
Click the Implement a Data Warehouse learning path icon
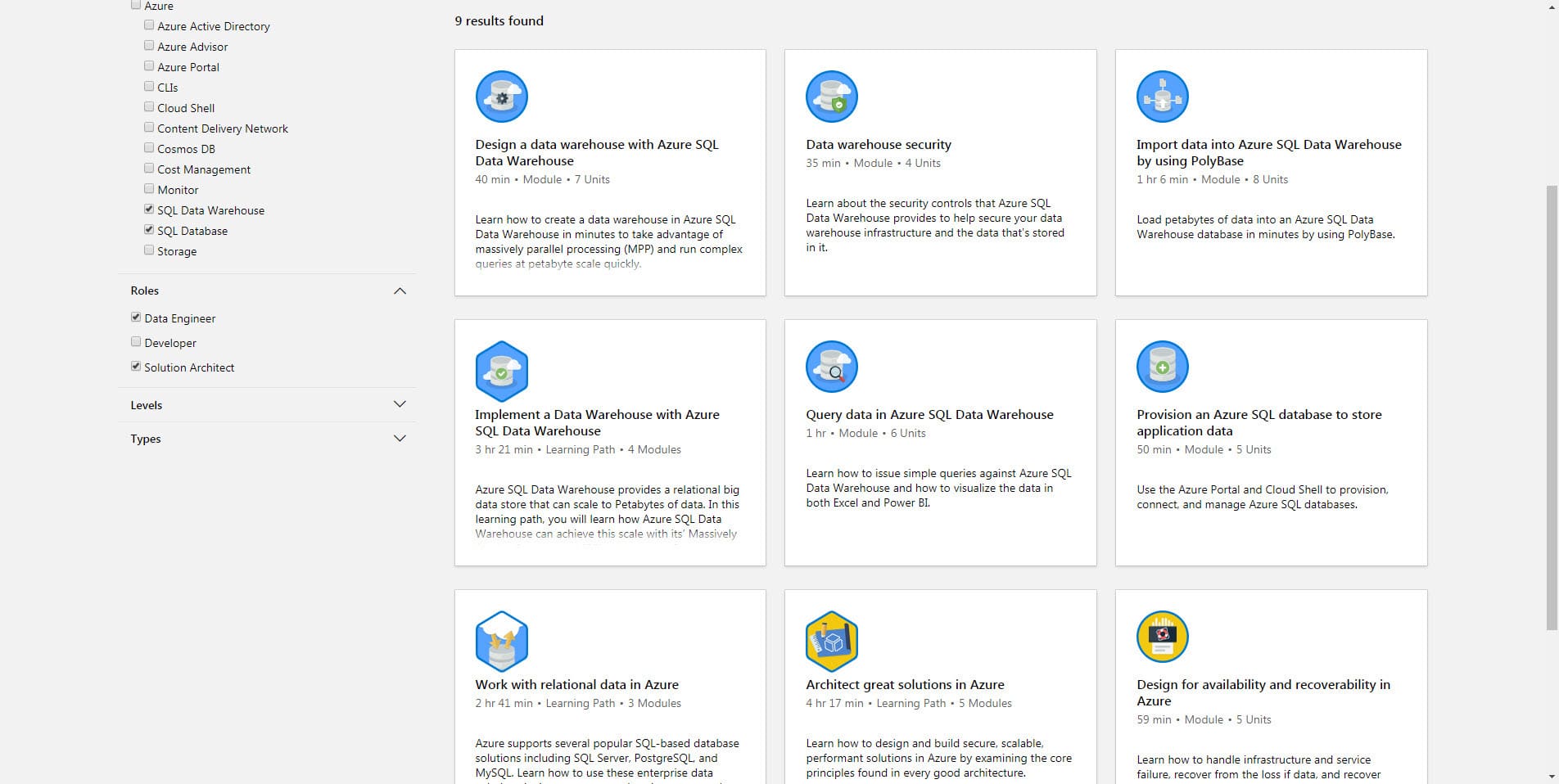501,371
